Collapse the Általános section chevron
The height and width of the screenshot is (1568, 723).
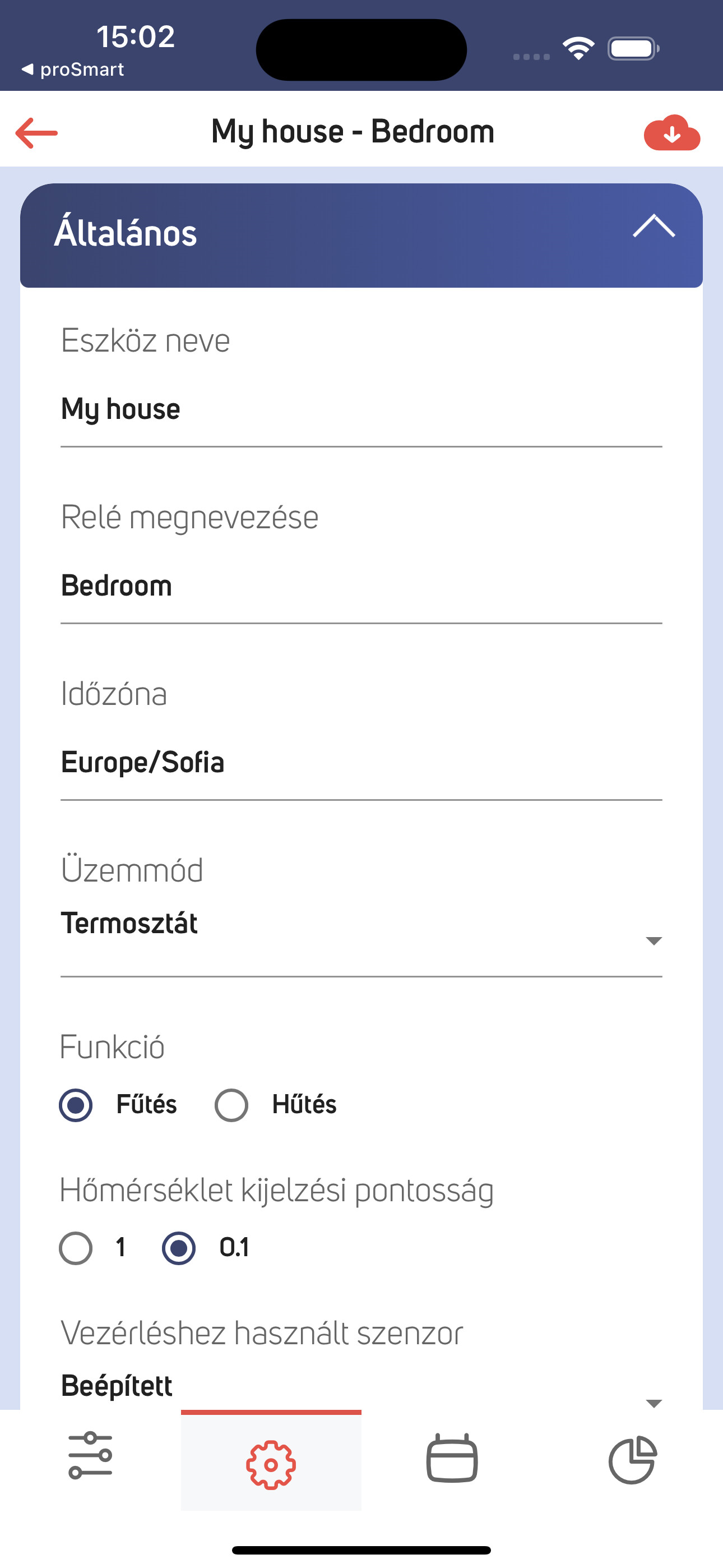click(x=654, y=226)
